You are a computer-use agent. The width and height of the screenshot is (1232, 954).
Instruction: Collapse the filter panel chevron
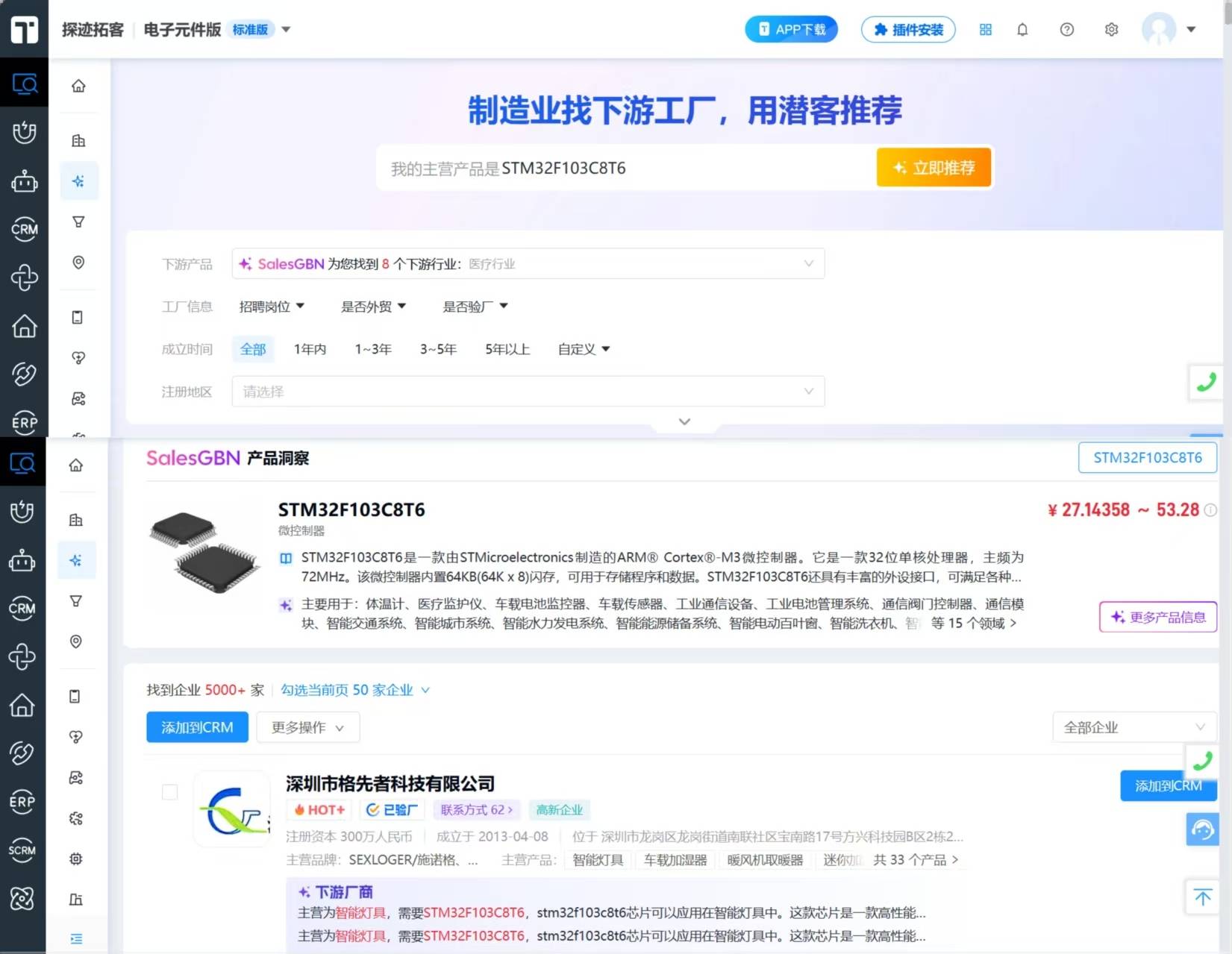(684, 421)
